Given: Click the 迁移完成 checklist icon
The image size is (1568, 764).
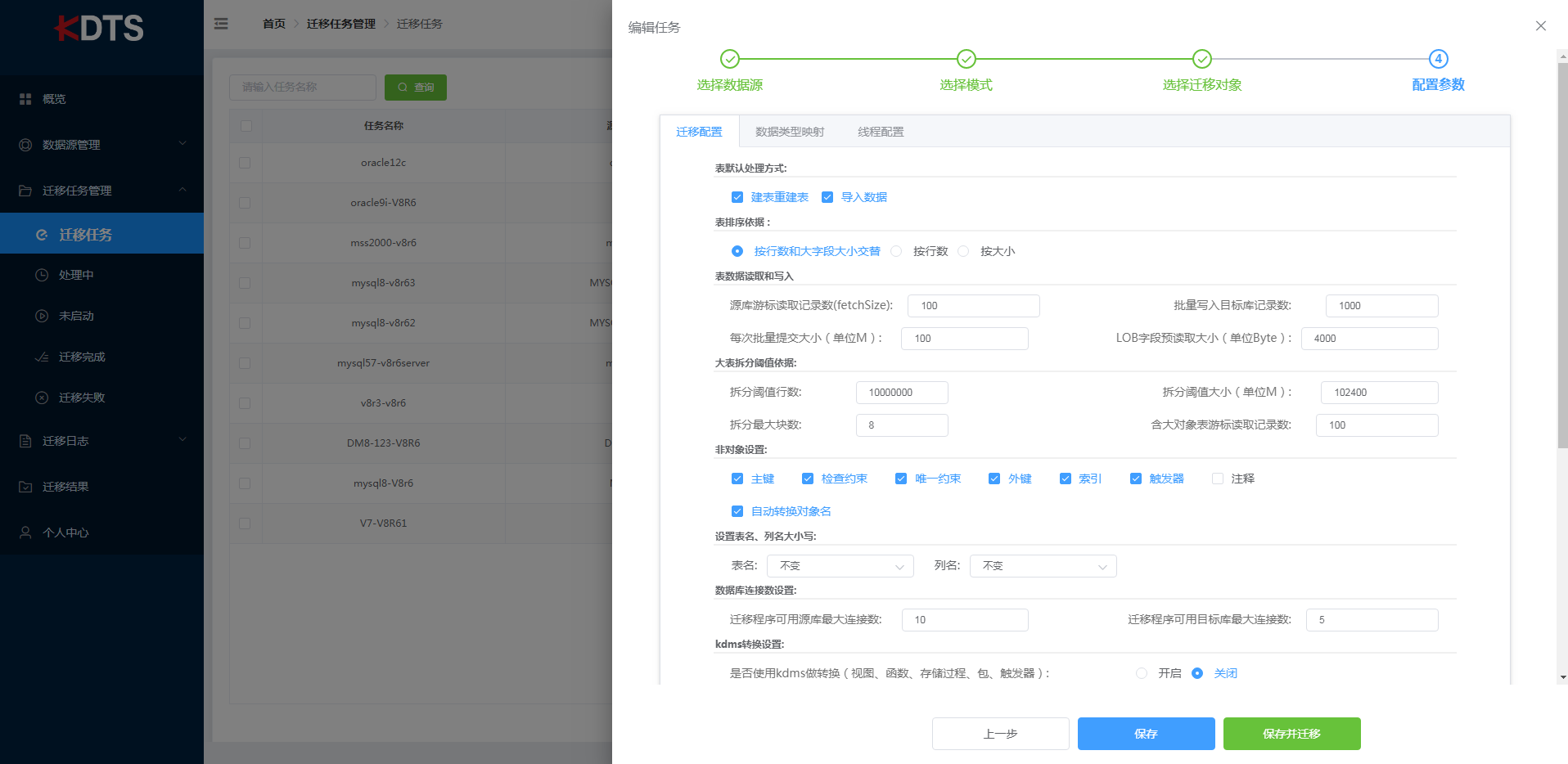Looking at the screenshot, I should point(42,357).
